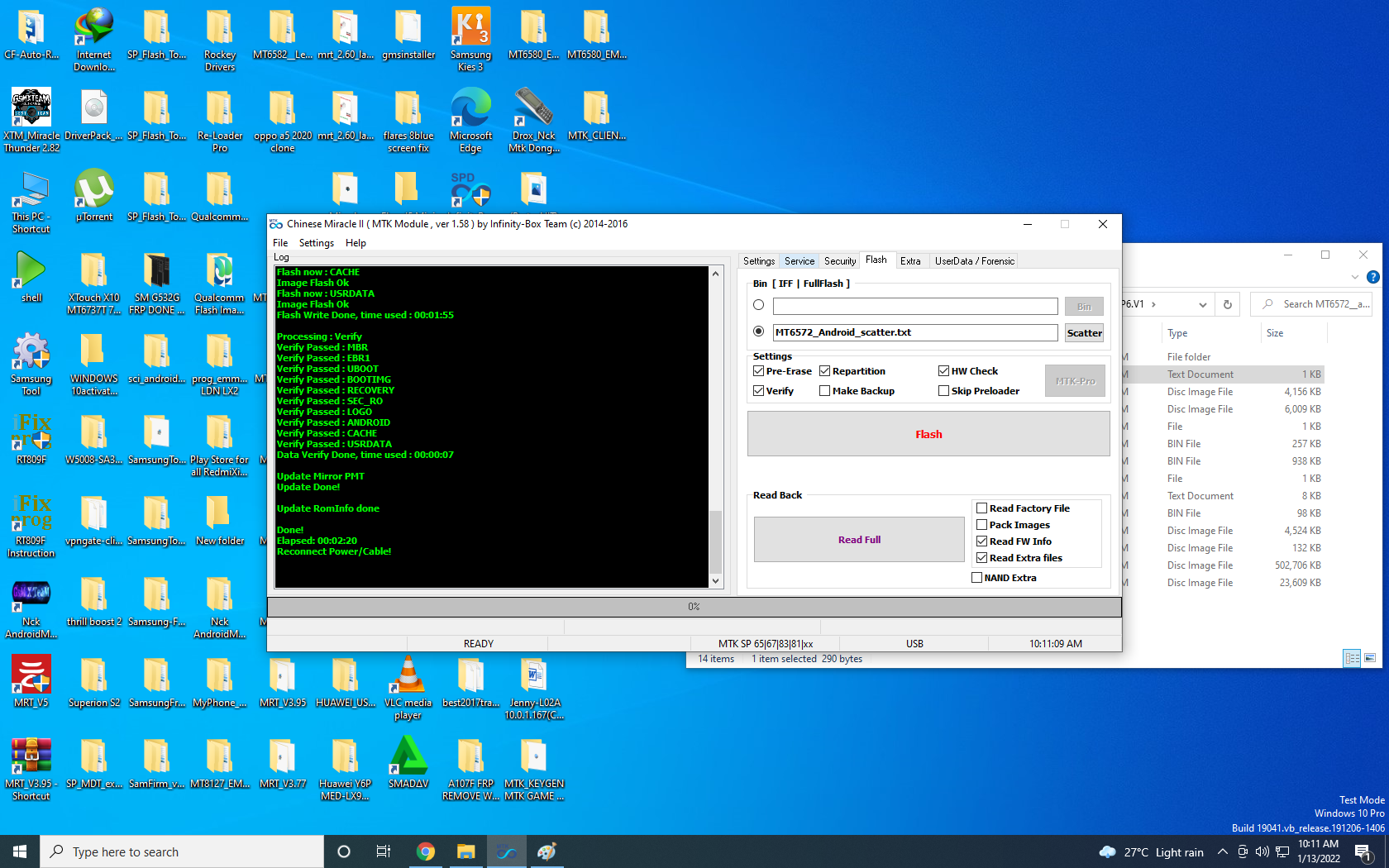Open the Internet Download Manager desktop icon

tap(94, 39)
